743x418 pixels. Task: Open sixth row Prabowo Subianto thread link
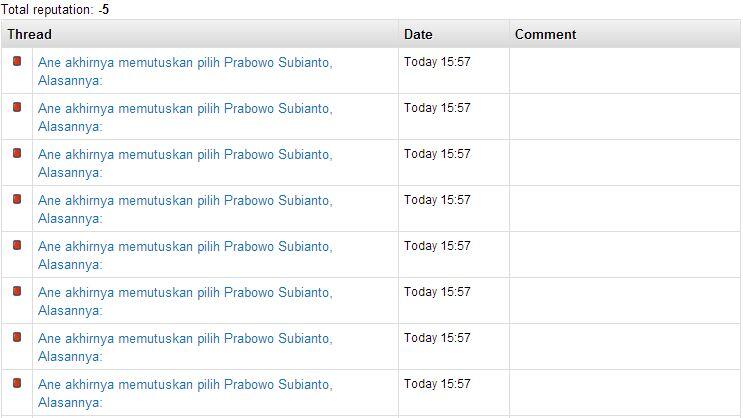pos(185,301)
